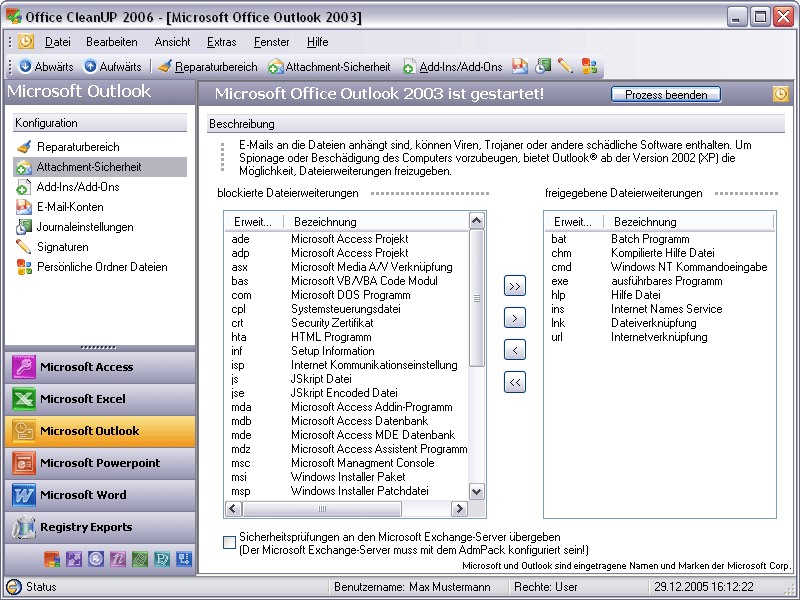Select the 'ausführbares Programm' row
The height and width of the screenshot is (600, 800).
(660, 281)
